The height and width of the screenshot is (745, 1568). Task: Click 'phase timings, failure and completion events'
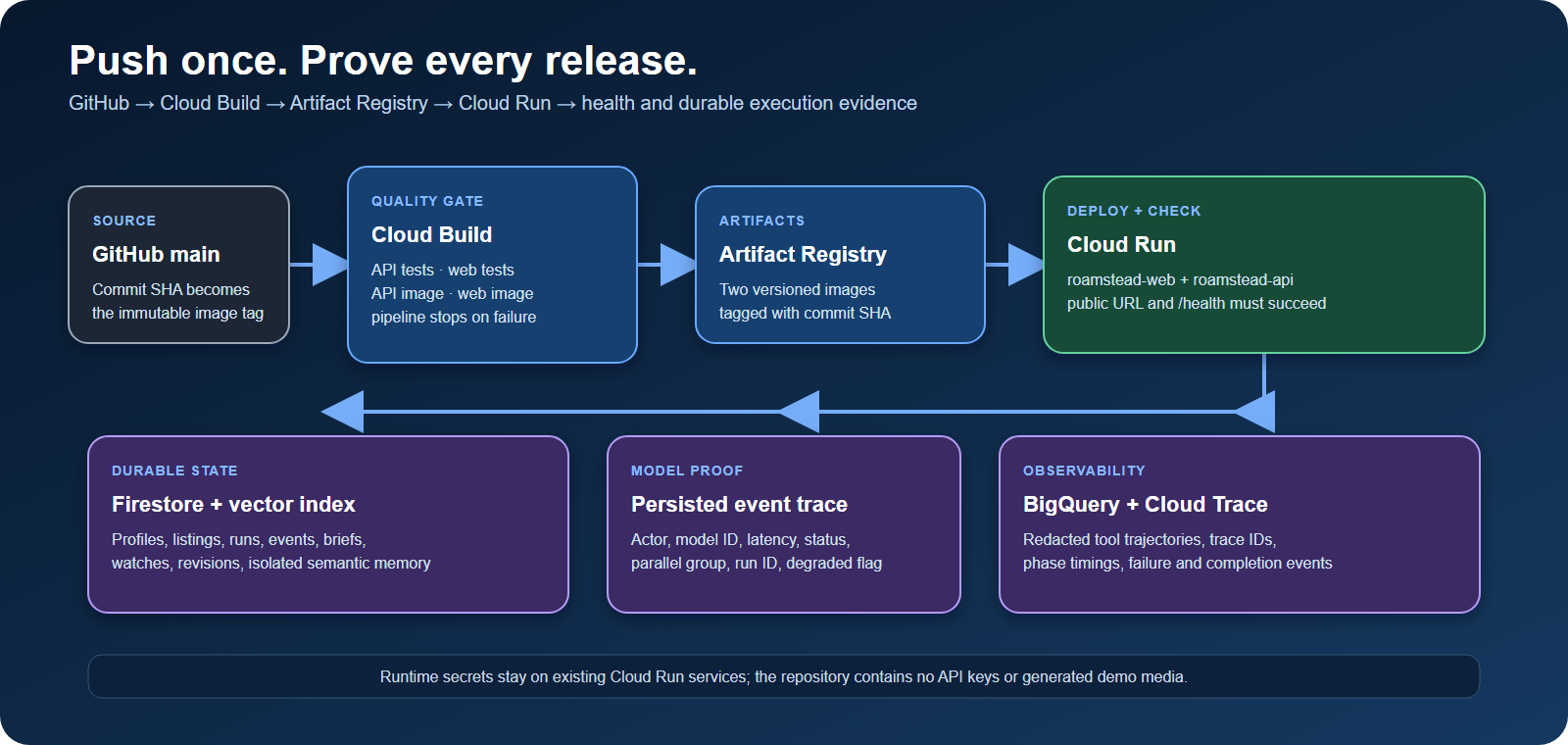pyautogui.click(x=1177, y=563)
